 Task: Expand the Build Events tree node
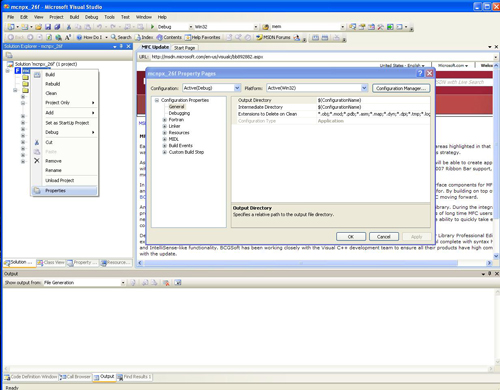(165, 146)
